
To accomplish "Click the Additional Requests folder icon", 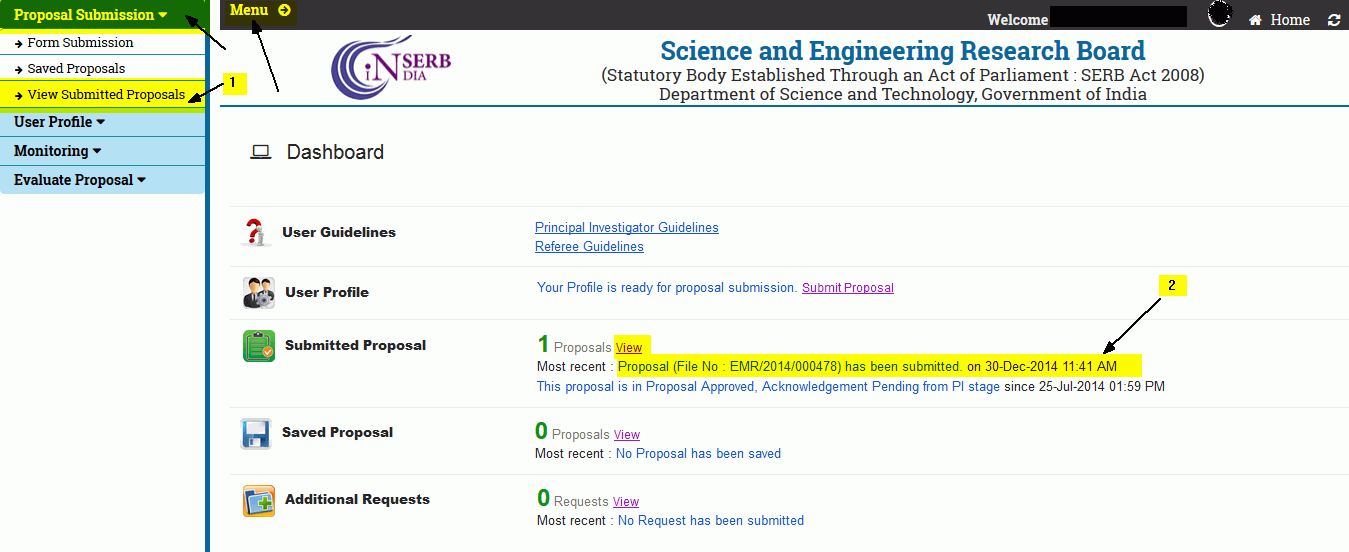I will tap(258, 501).
